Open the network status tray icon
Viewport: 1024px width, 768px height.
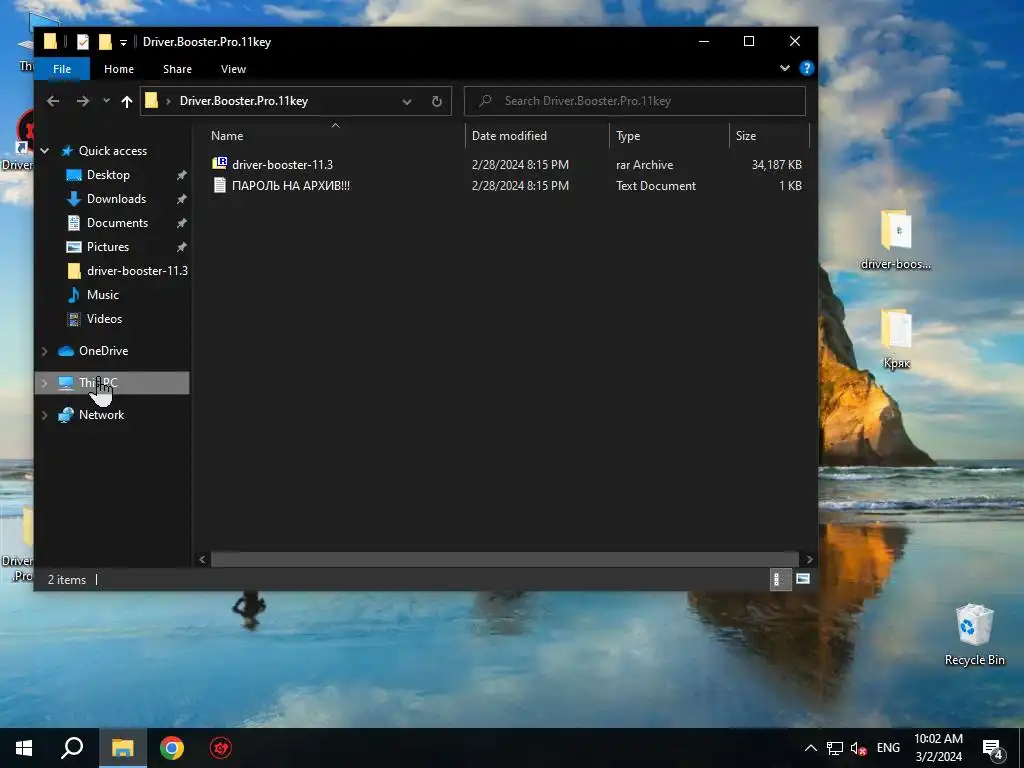[x=835, y=748]
